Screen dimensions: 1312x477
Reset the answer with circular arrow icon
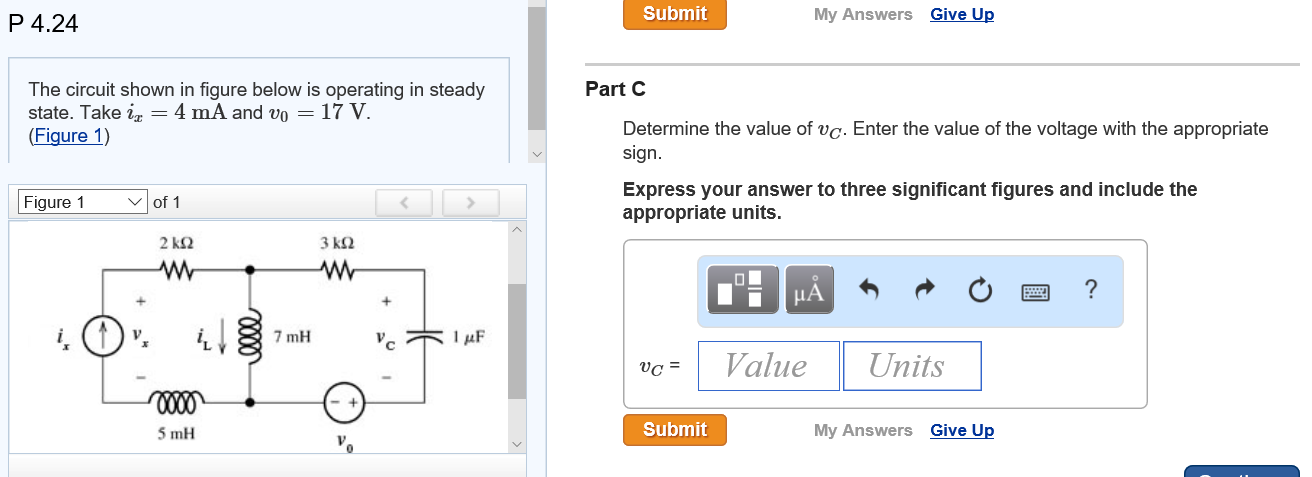point(980,291)
